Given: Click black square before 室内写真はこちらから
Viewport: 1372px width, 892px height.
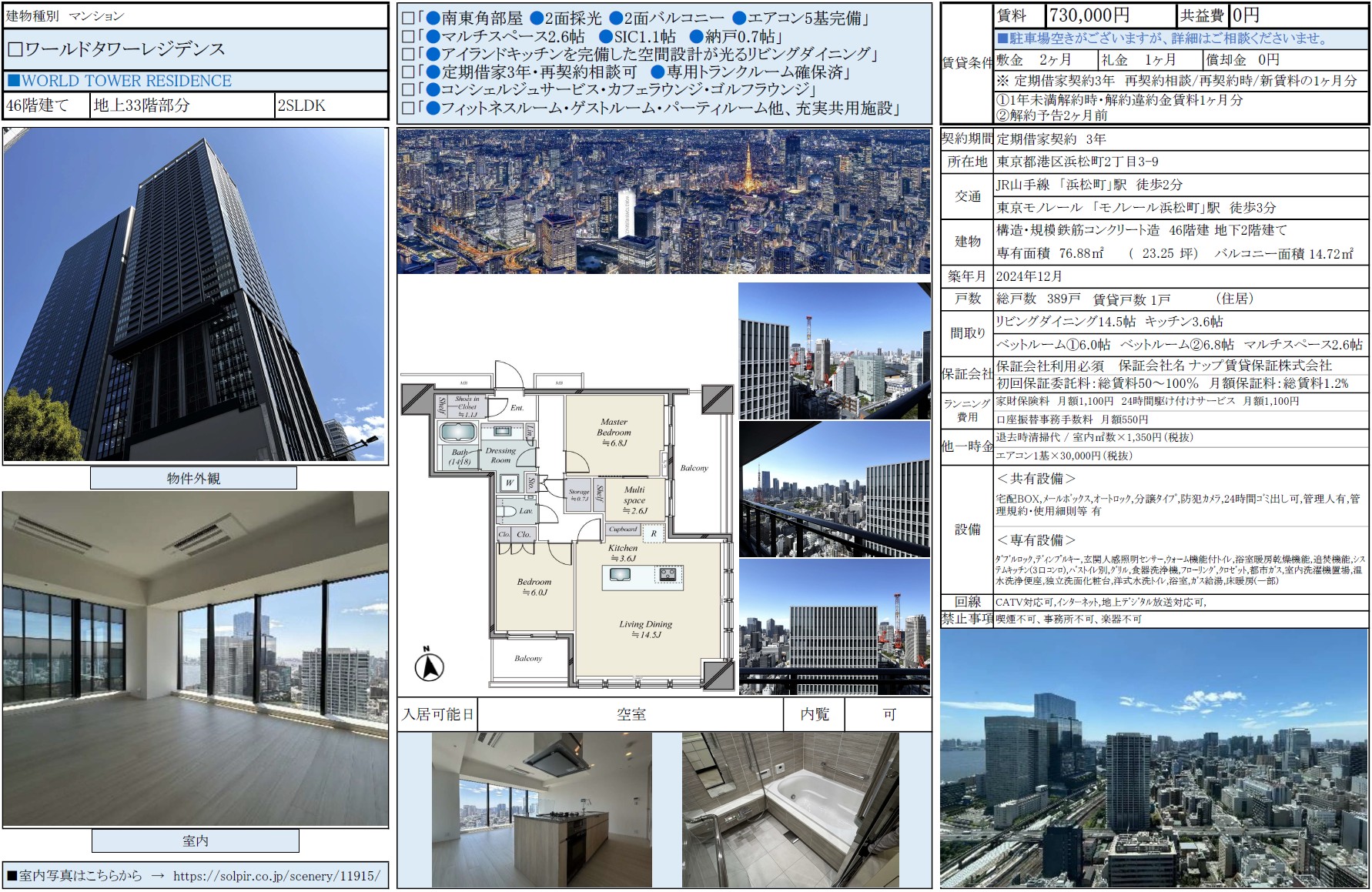Looking at the screenshot, I should click(12, 876).
